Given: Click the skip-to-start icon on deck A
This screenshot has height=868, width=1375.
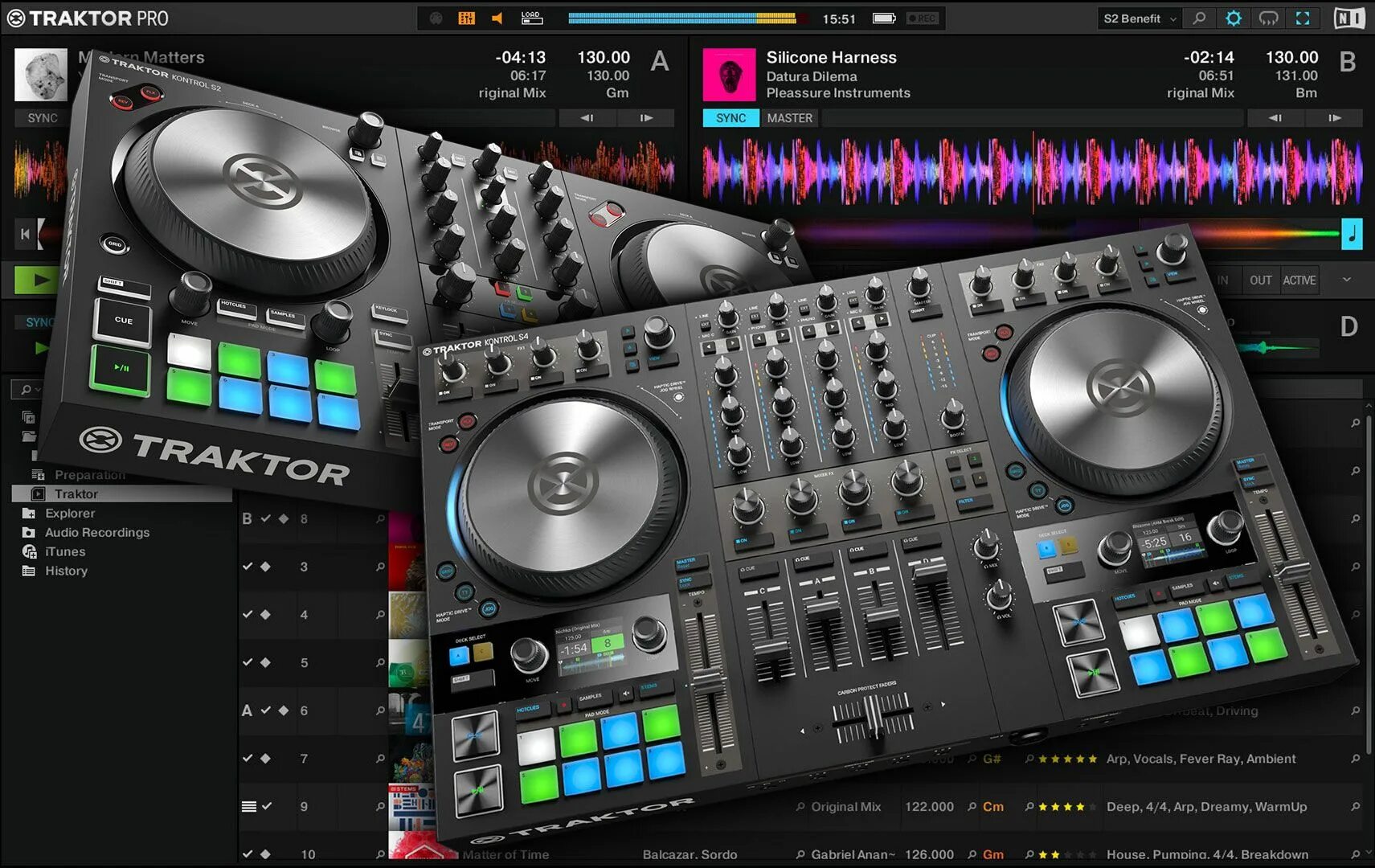Looking at the screenshot, I should [25, 234].
